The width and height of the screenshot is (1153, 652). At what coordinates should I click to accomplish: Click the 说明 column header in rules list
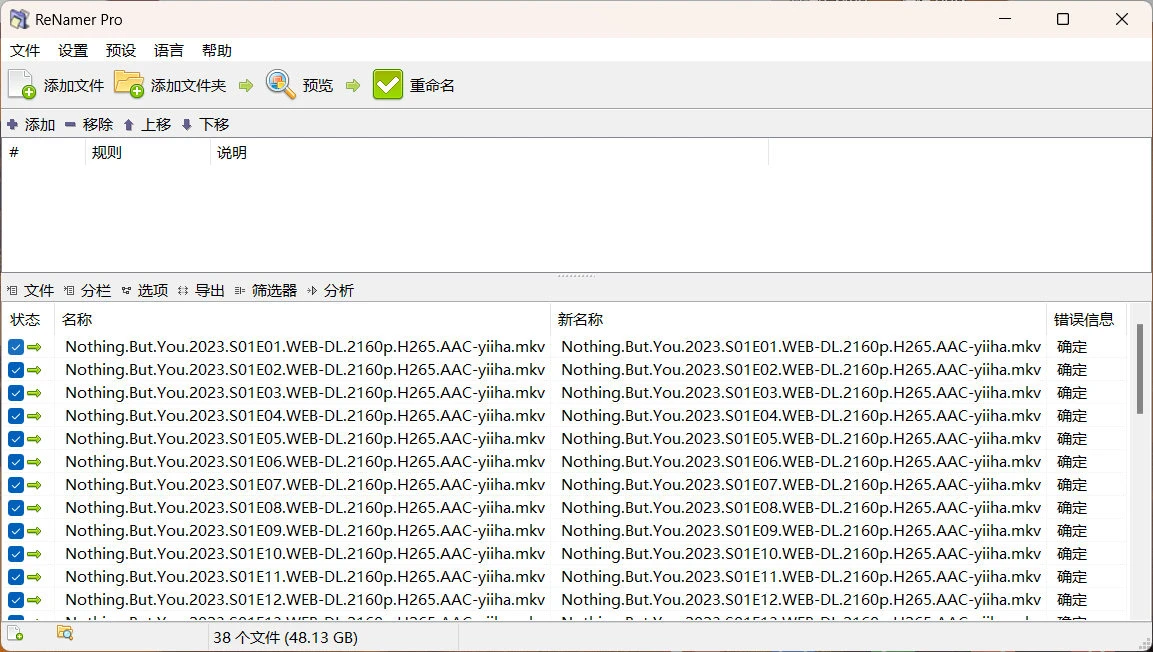pyautogui.click(x=490, y=153)
